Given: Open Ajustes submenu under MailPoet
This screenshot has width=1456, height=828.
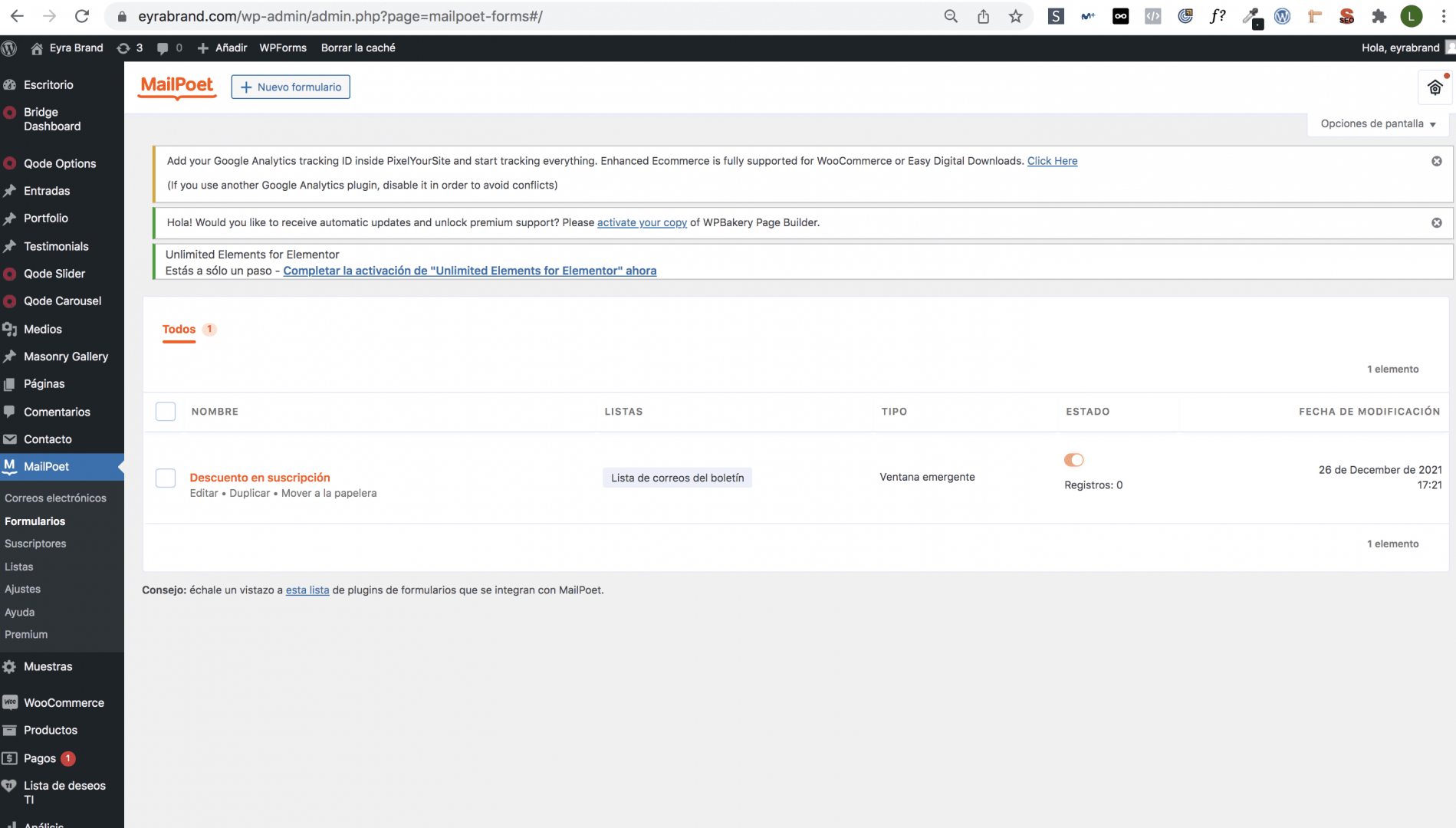Looking at the screenshot, I should (22, 589).
